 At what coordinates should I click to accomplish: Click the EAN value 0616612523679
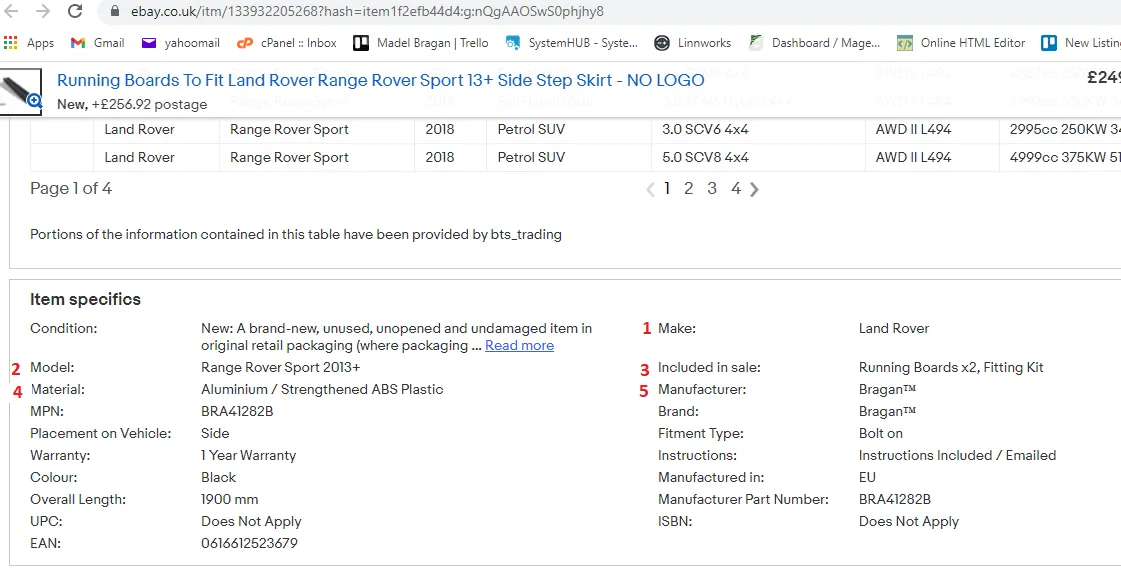coord(250,543)
